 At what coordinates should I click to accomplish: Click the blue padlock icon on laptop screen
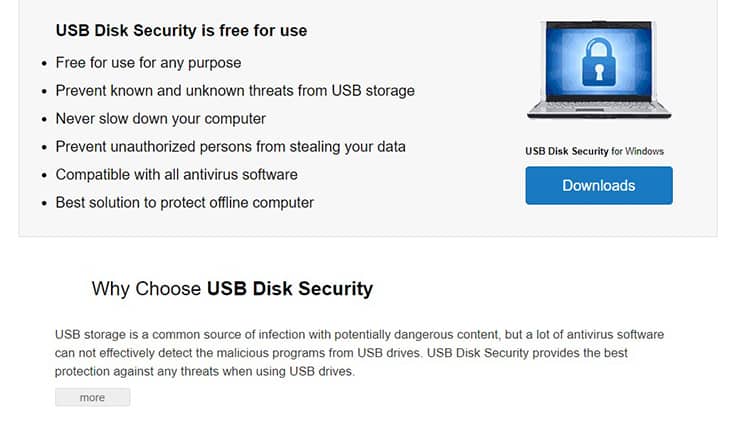599,63
